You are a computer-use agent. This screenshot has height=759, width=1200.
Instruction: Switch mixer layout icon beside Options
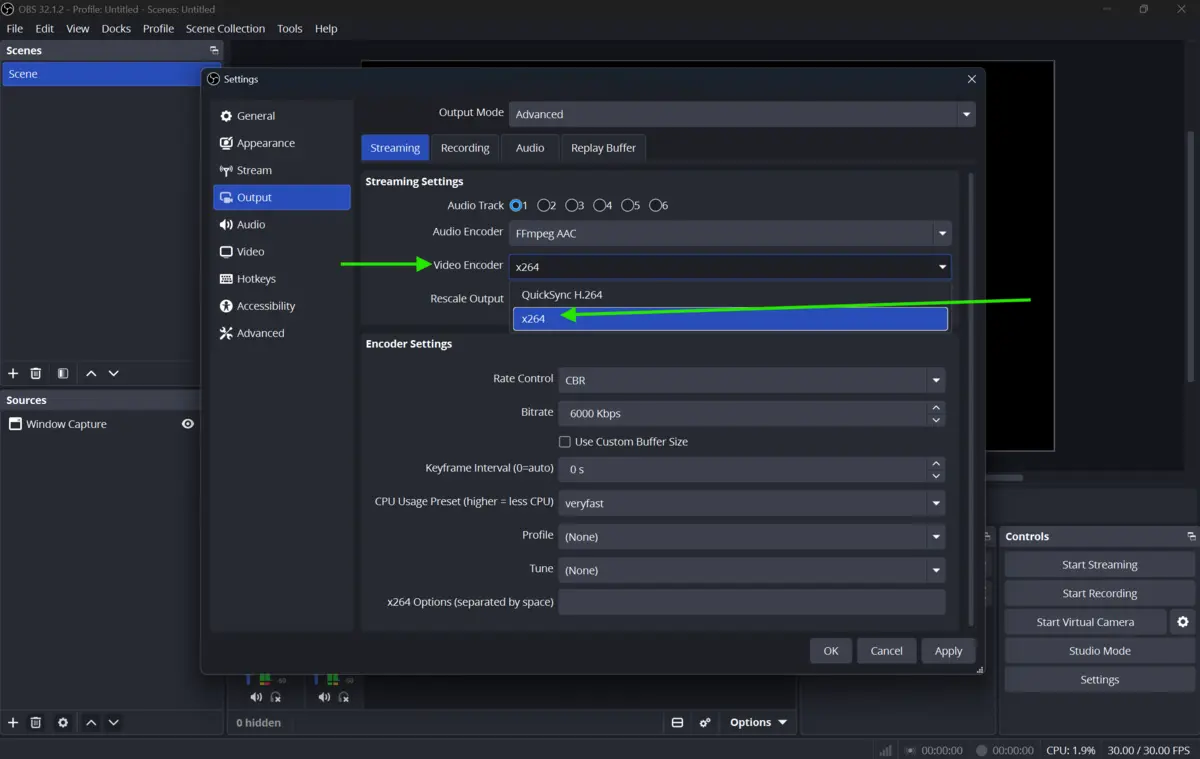tap(677, 722)
